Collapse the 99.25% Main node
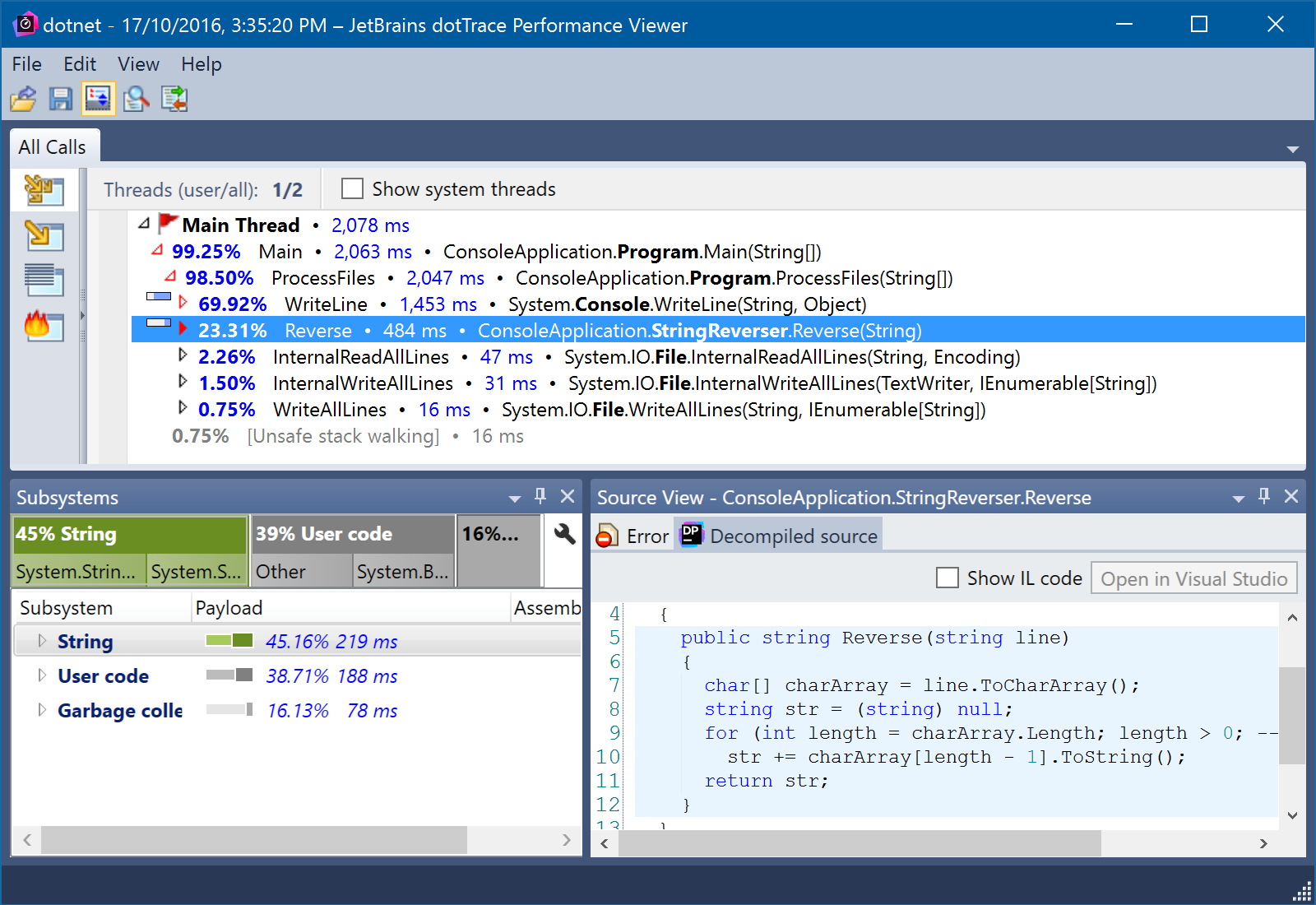The width and height of the screenshot is (1316, 905). click(157, 250)
